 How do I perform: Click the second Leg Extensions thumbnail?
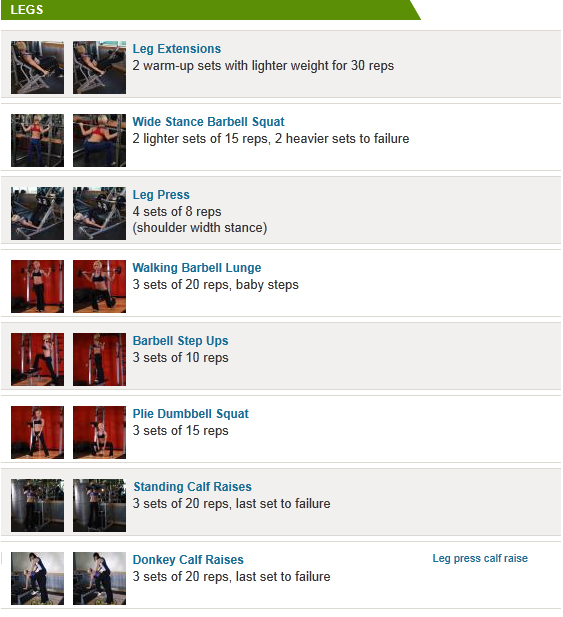coord(100,67)
